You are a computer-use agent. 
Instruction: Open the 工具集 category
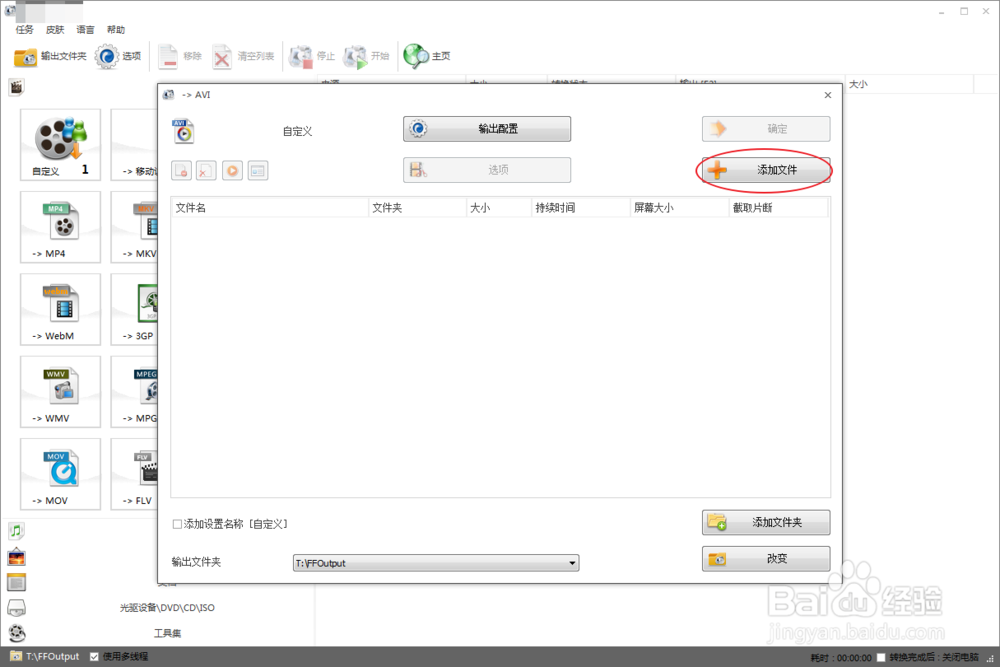tap(167, 633)
